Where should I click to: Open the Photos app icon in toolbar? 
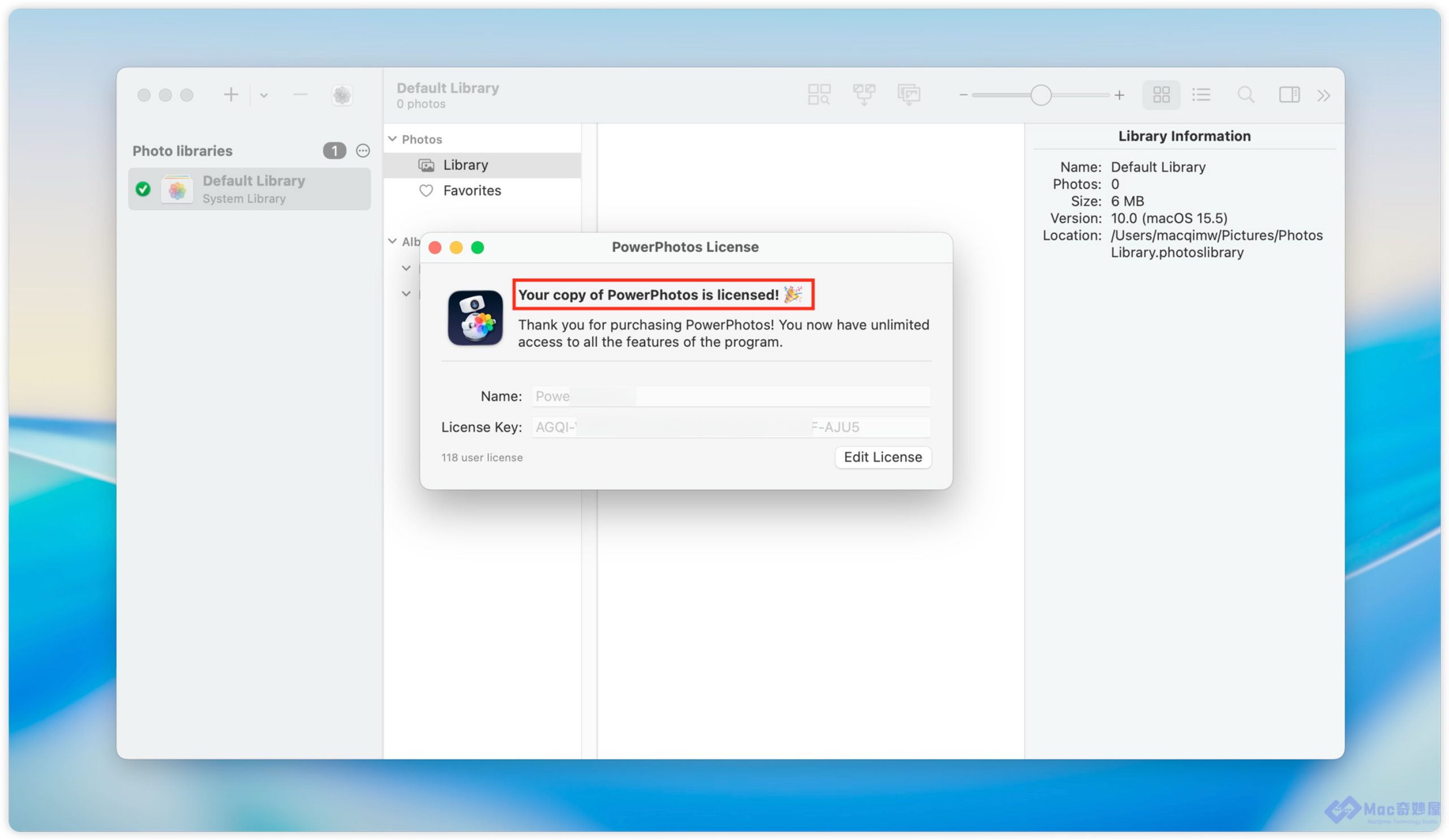(x=342, y=95)
